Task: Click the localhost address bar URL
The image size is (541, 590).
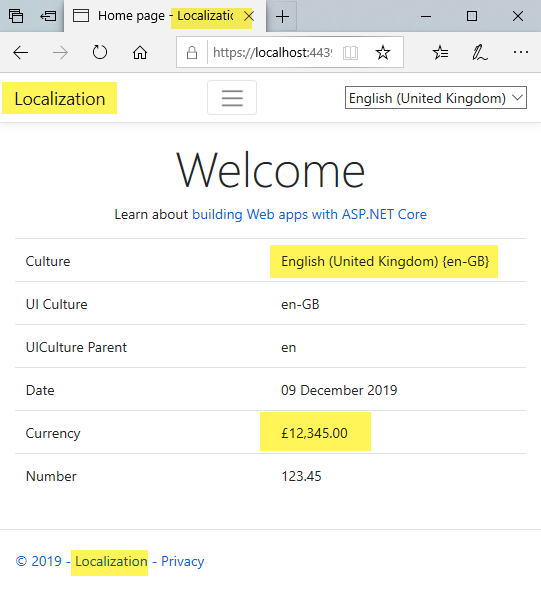Action: 272,53
